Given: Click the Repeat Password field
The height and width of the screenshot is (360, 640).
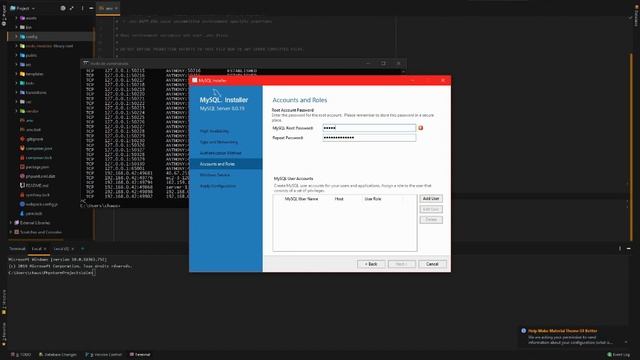Looking at the screenshot, I should tap(369, 138).
